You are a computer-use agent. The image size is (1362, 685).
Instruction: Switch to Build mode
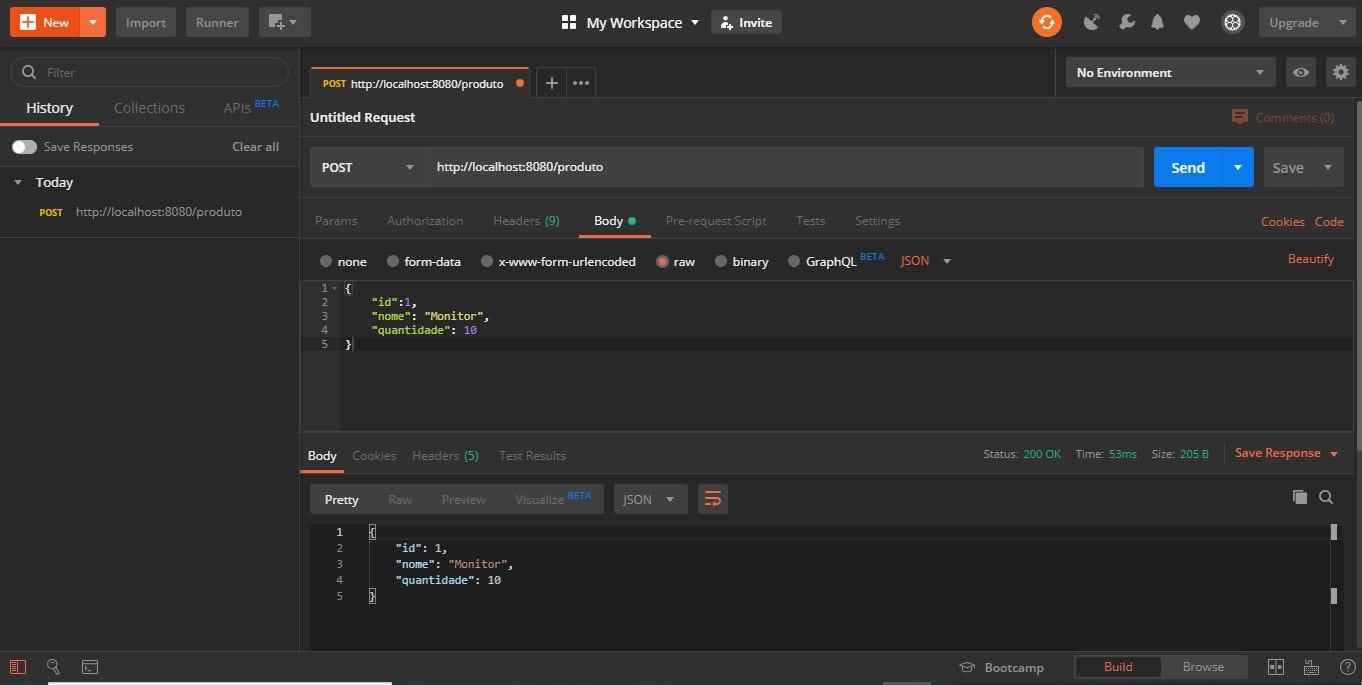1118,667
